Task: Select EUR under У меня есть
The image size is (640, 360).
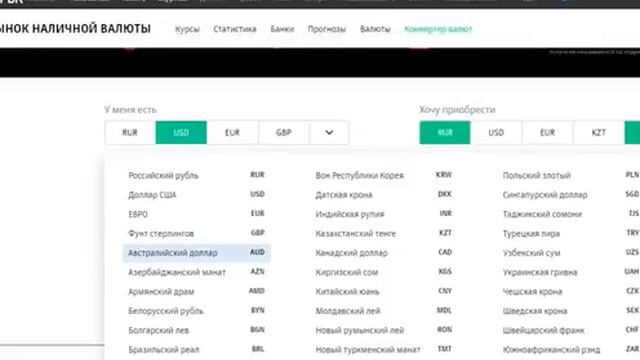Action: coord(232,133)
